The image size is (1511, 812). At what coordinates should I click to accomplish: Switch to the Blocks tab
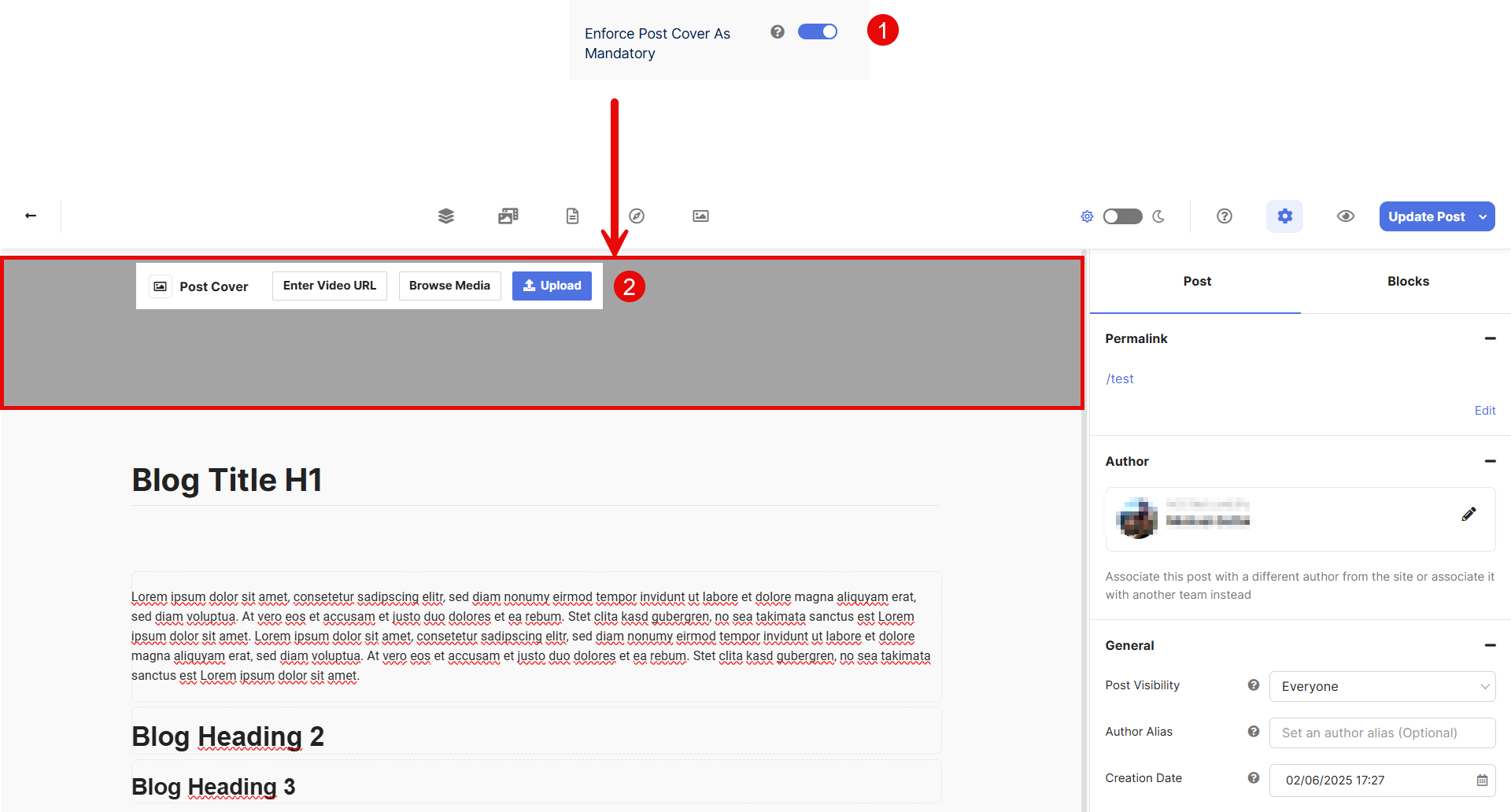(1408, 282)
